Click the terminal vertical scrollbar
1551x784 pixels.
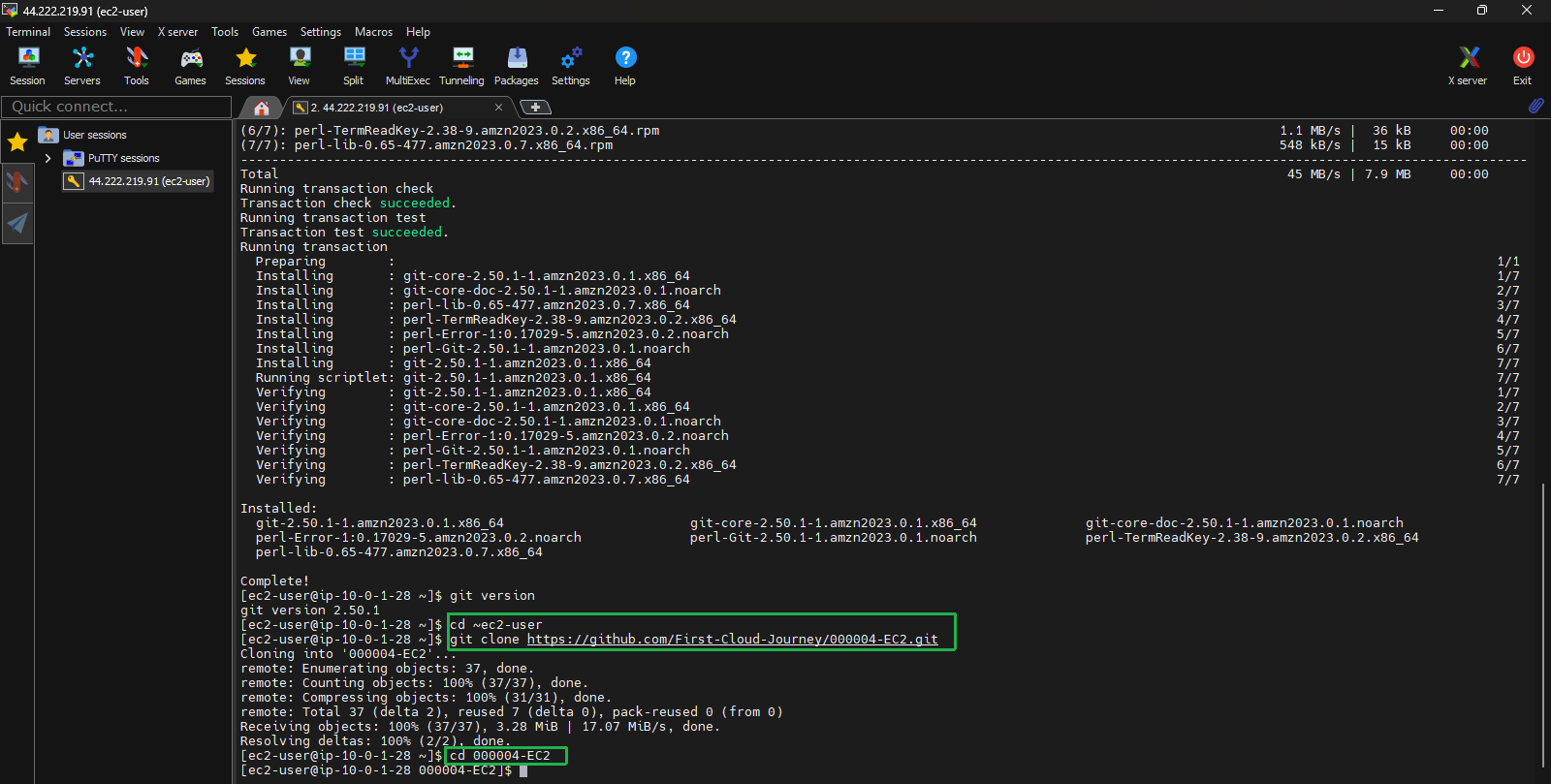coord(1543,625)
